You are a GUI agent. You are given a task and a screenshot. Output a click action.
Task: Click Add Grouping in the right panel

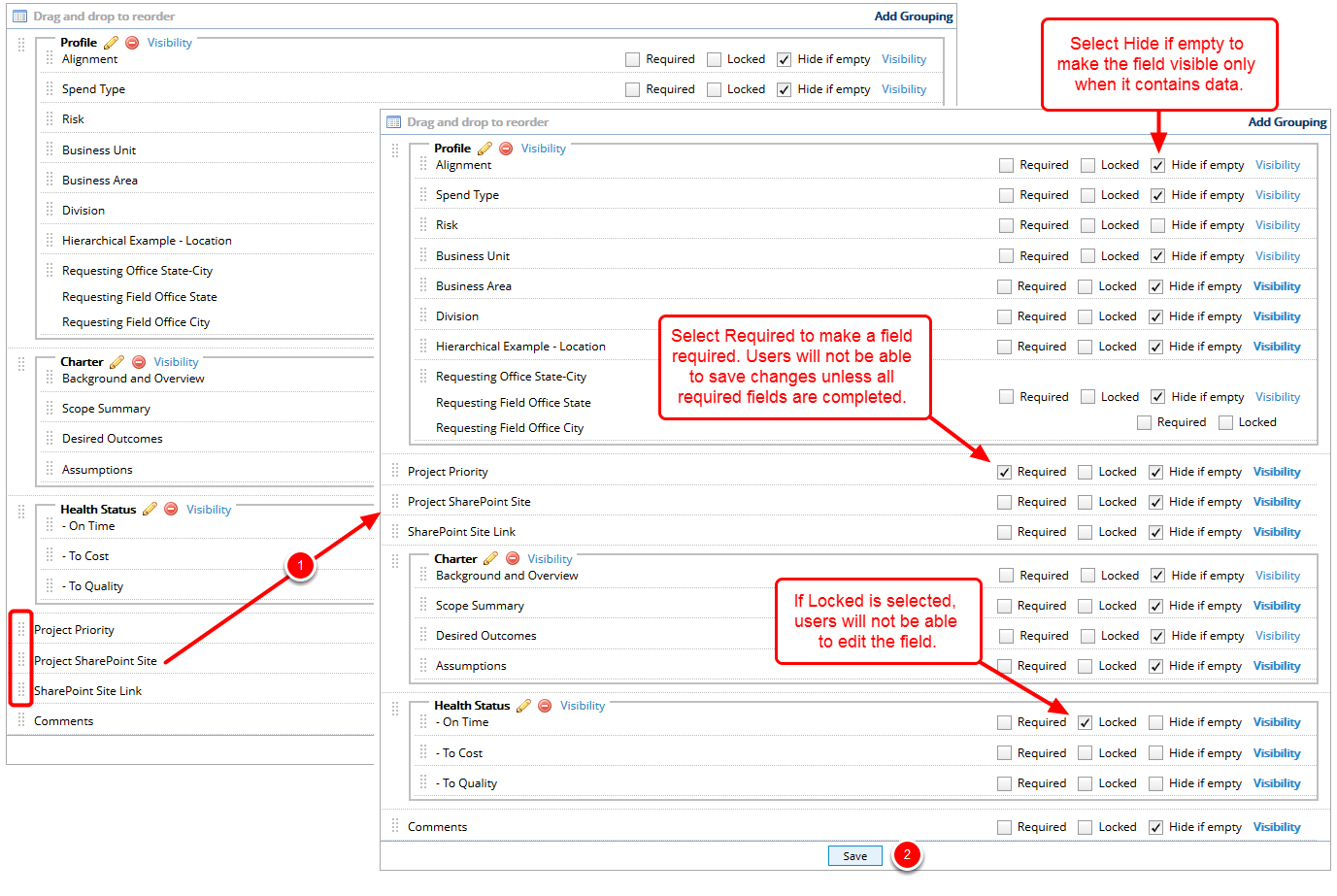point(1287,122)
